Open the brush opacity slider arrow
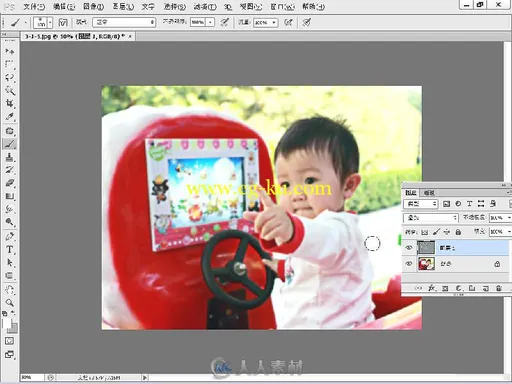Viewport: 512px width, 384px height. click(x=210, y=22)
